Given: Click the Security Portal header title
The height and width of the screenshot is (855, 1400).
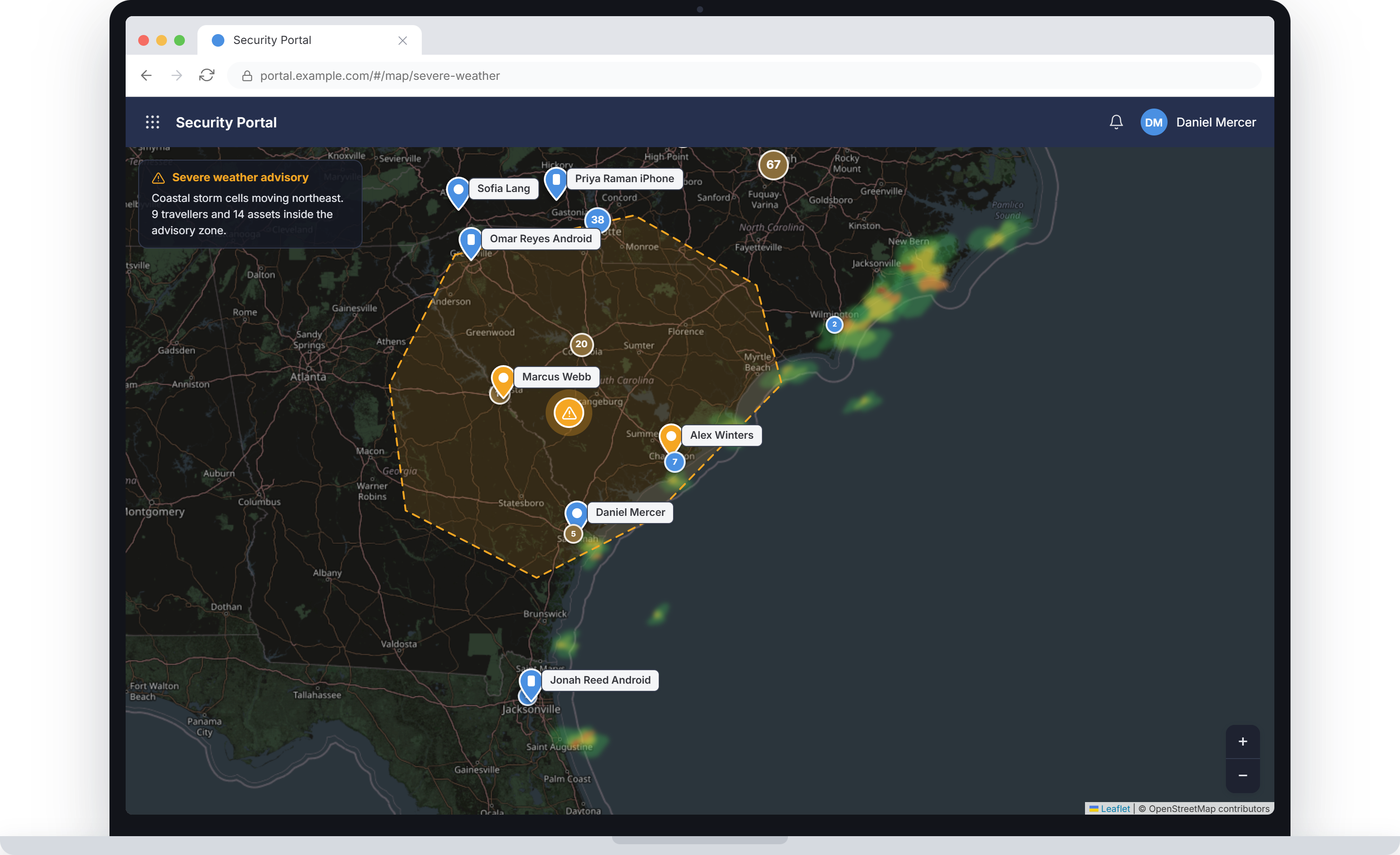Looking at the screenshot, I should pyautogui.click(x=226, y=122).
